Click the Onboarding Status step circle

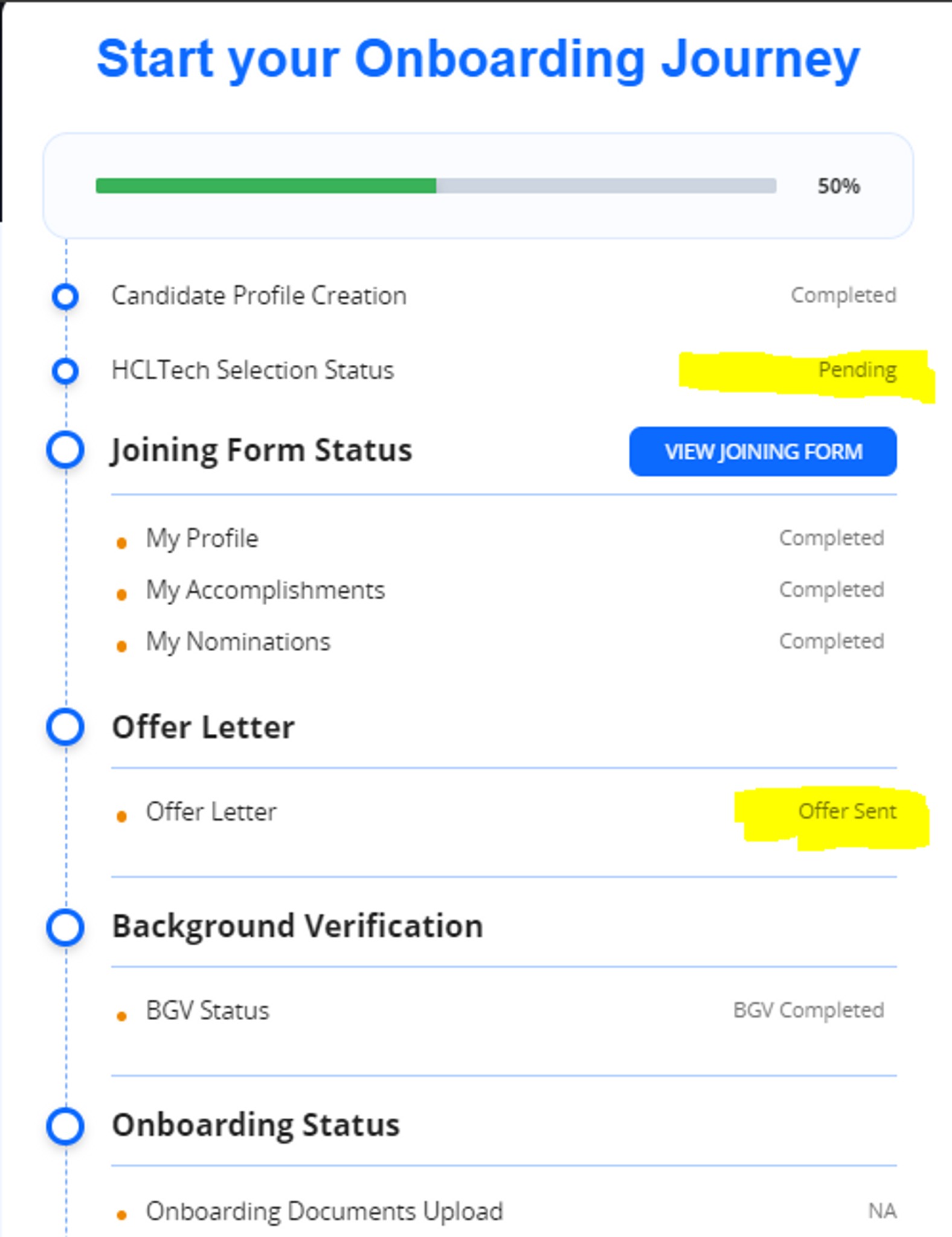pyautogui.click(x=65, y=1126)
